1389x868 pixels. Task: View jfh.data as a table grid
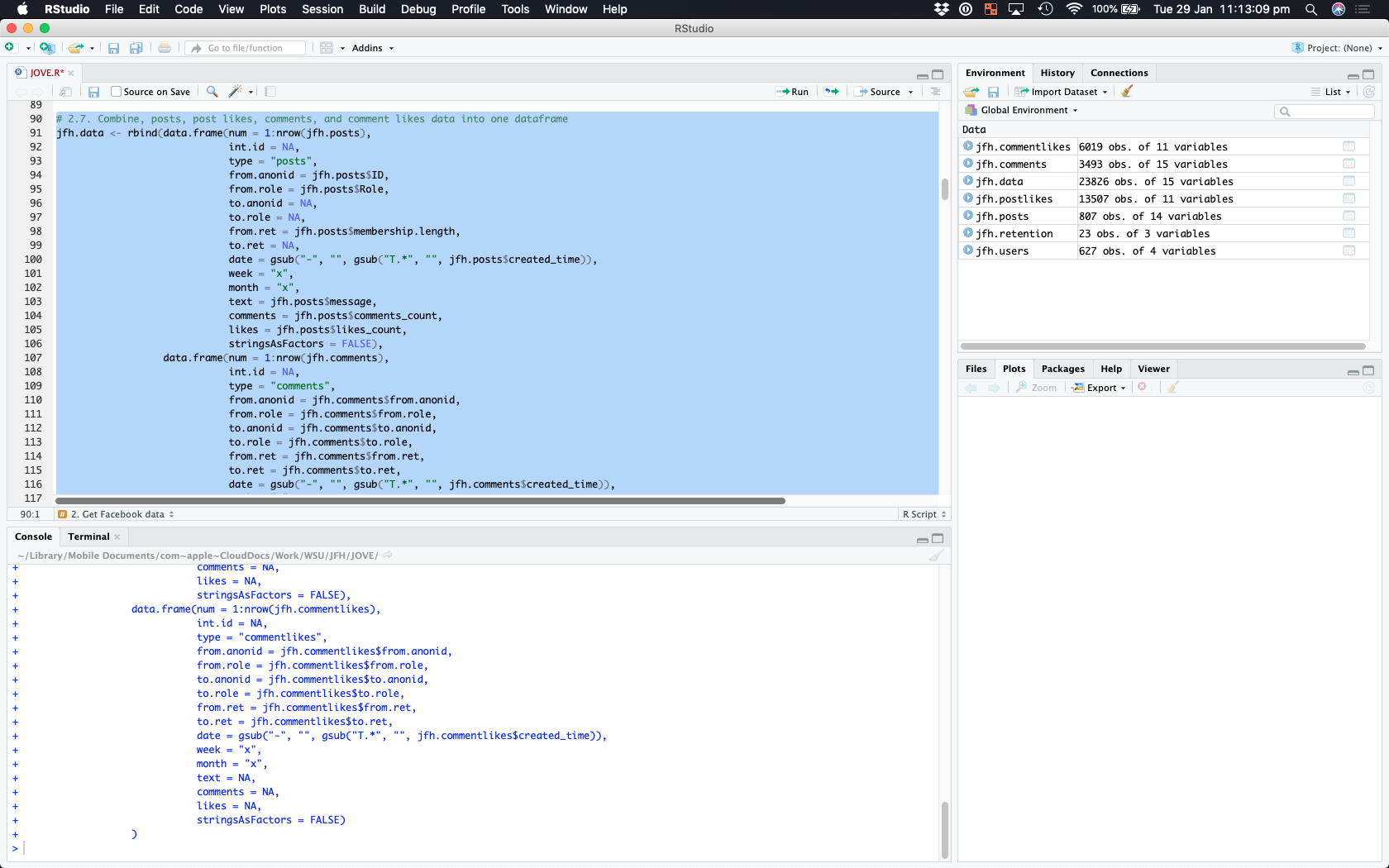1348,182
